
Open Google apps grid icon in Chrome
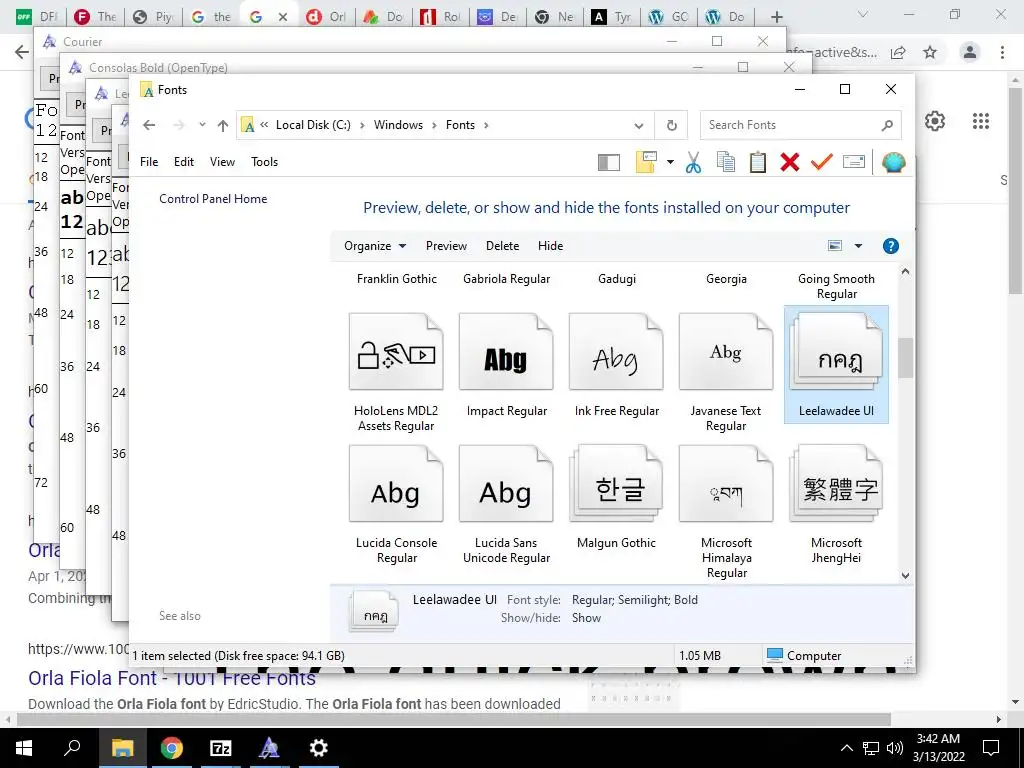pyautogui.click(x=981, y=121)
